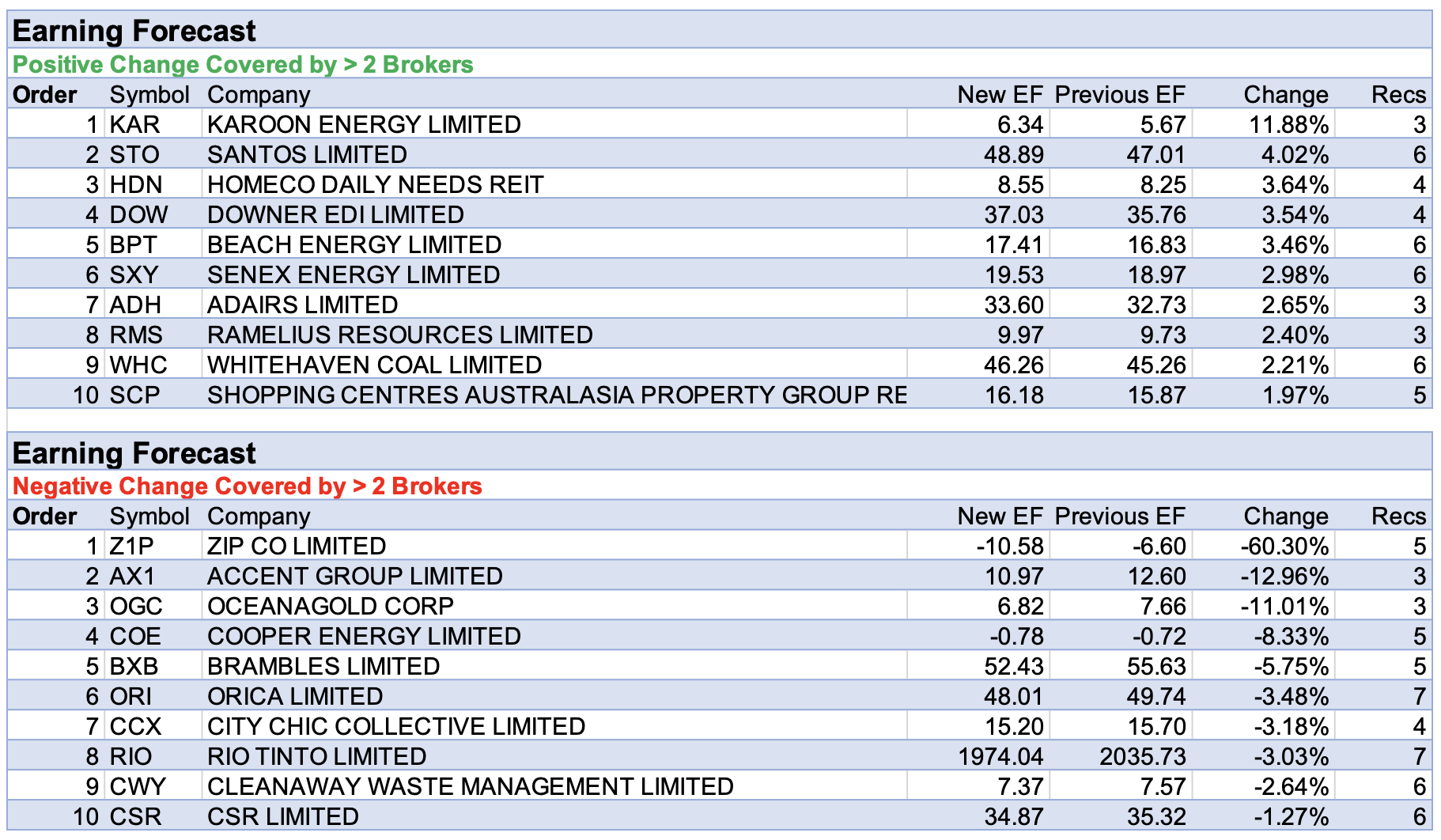Select the BPT symbol cell
The height and width of the screenshot is (840, 1441).
pos(133,244)
